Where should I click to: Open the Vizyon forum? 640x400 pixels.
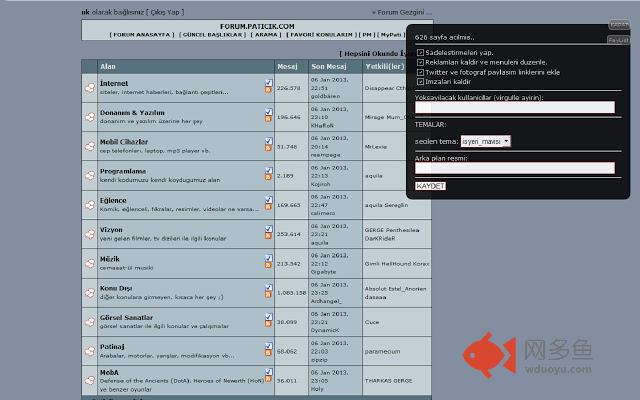point(111,230)
